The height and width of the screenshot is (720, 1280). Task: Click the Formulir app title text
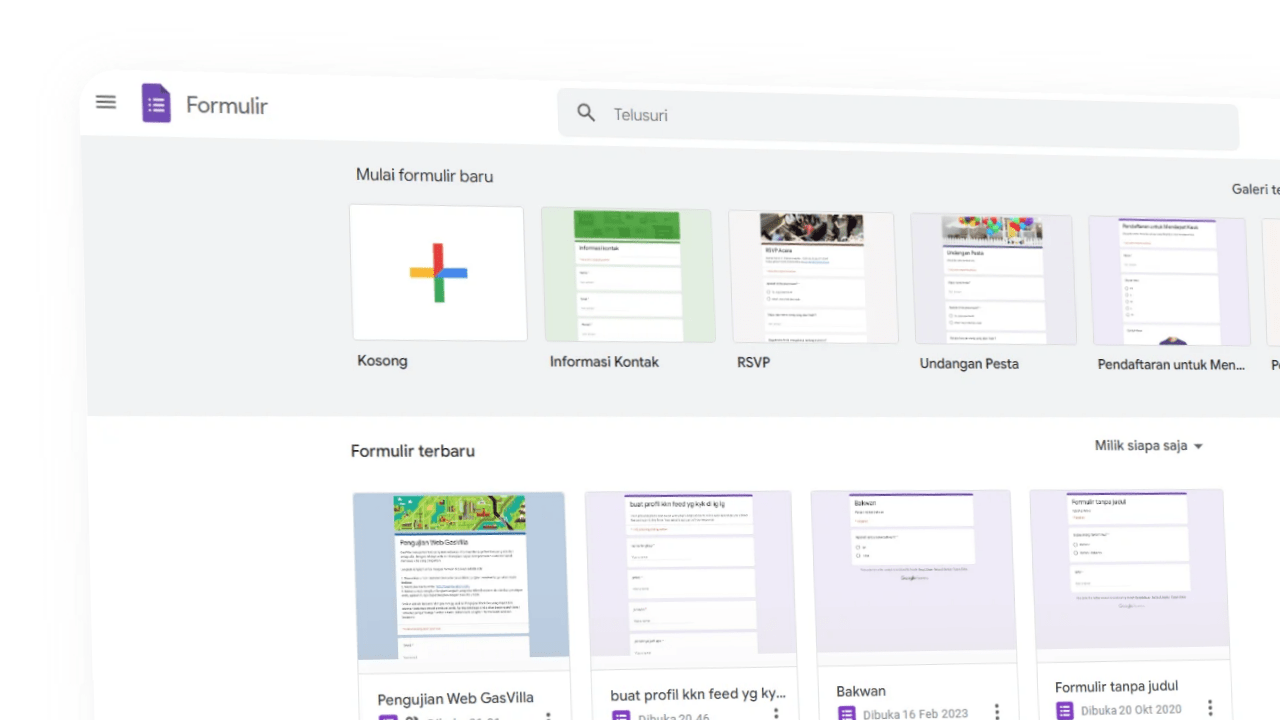[x=227, y=106]
